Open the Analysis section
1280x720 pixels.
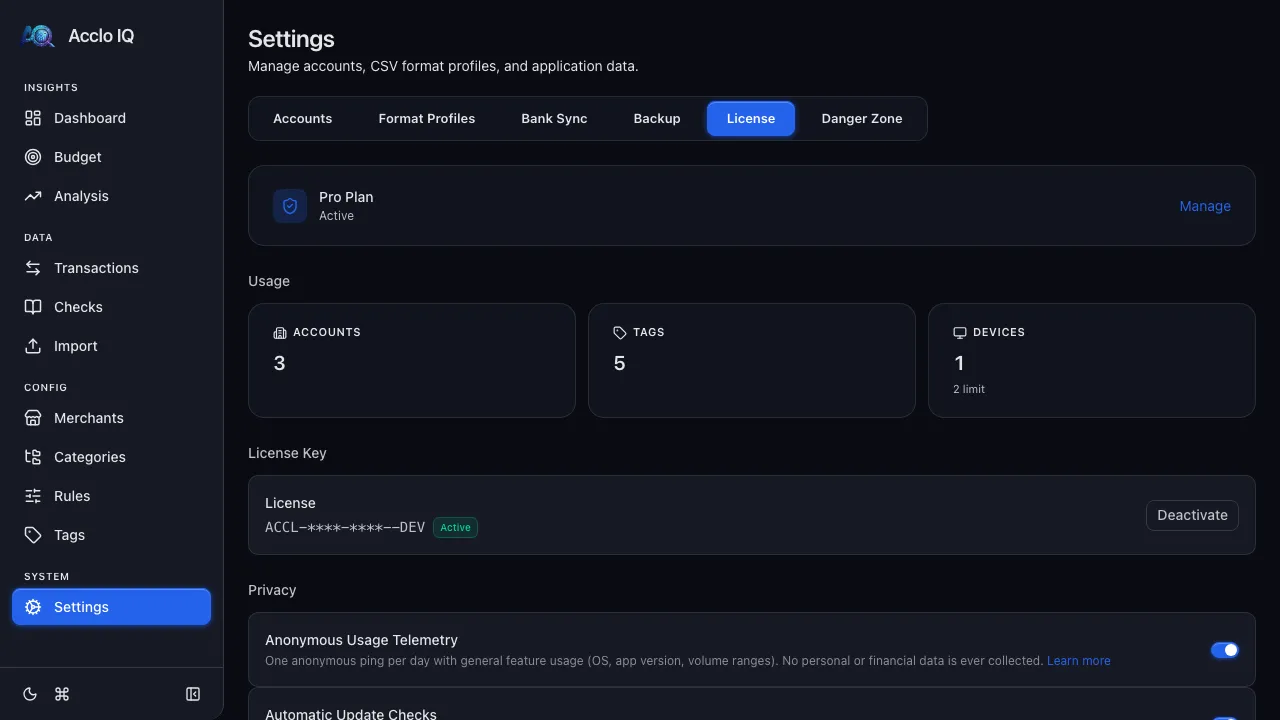(111, 196)
